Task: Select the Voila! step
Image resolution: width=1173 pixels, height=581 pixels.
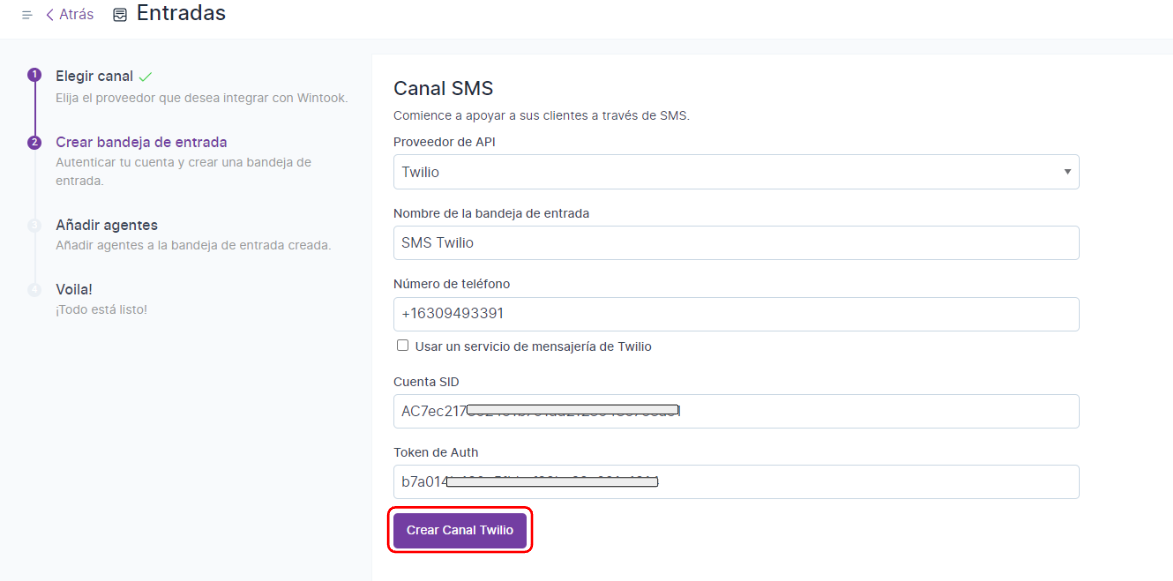Action: click(74, 290)
